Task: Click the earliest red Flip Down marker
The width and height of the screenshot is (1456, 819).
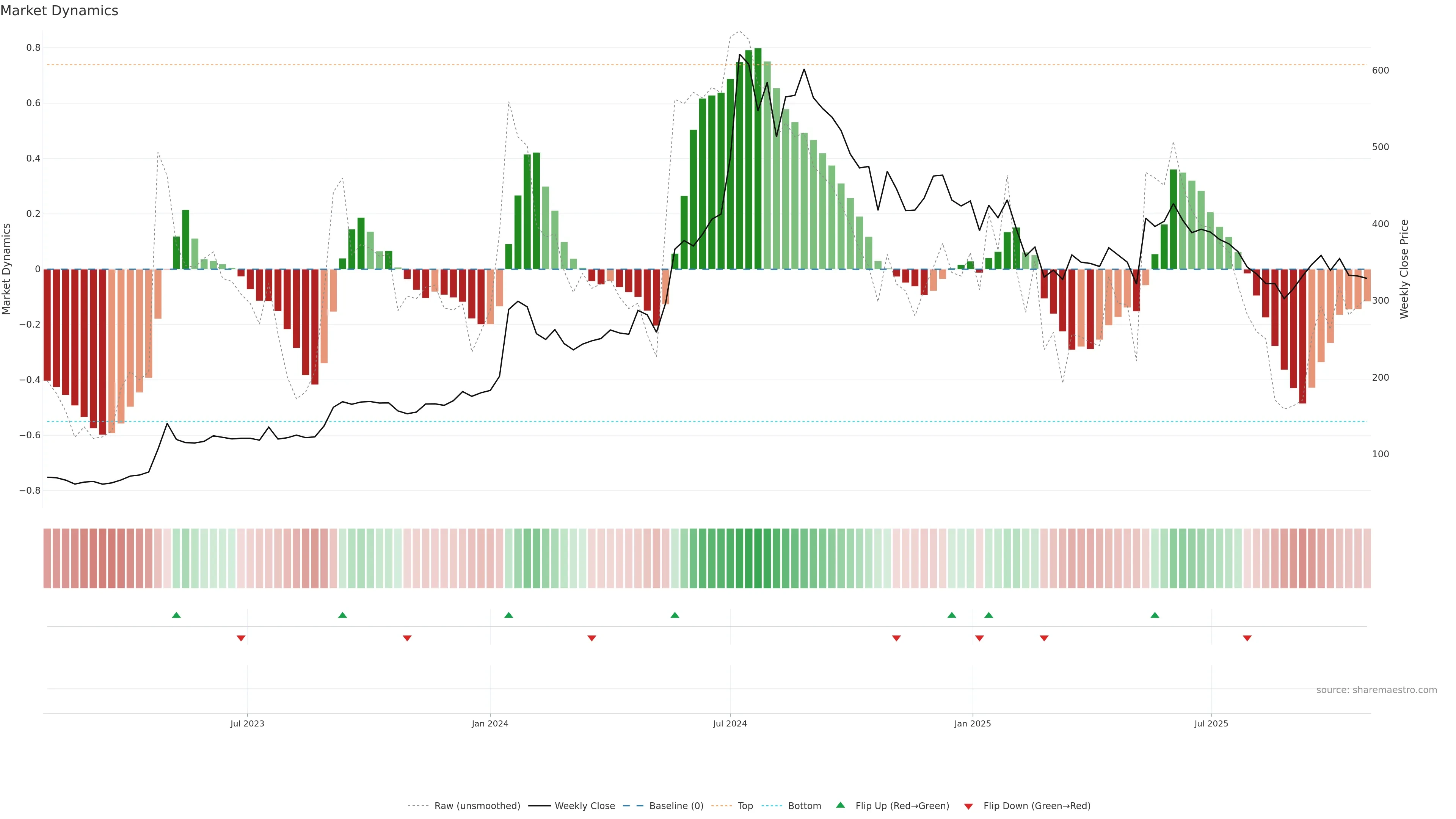Action: (241, 638)
